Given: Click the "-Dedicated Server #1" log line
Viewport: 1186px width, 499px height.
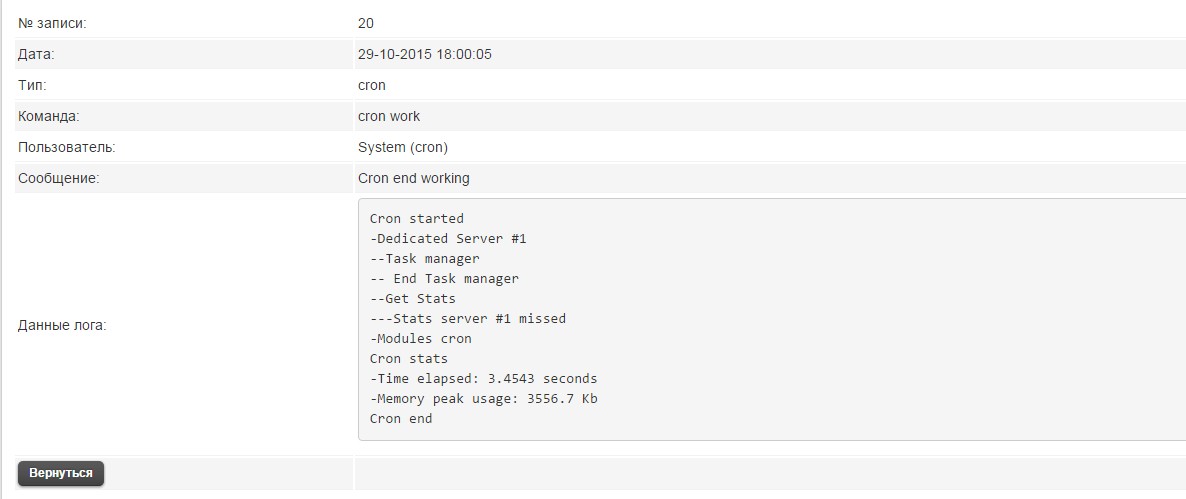Looking at the screenshot, I should pyautogui.click(x=448, y=238).
